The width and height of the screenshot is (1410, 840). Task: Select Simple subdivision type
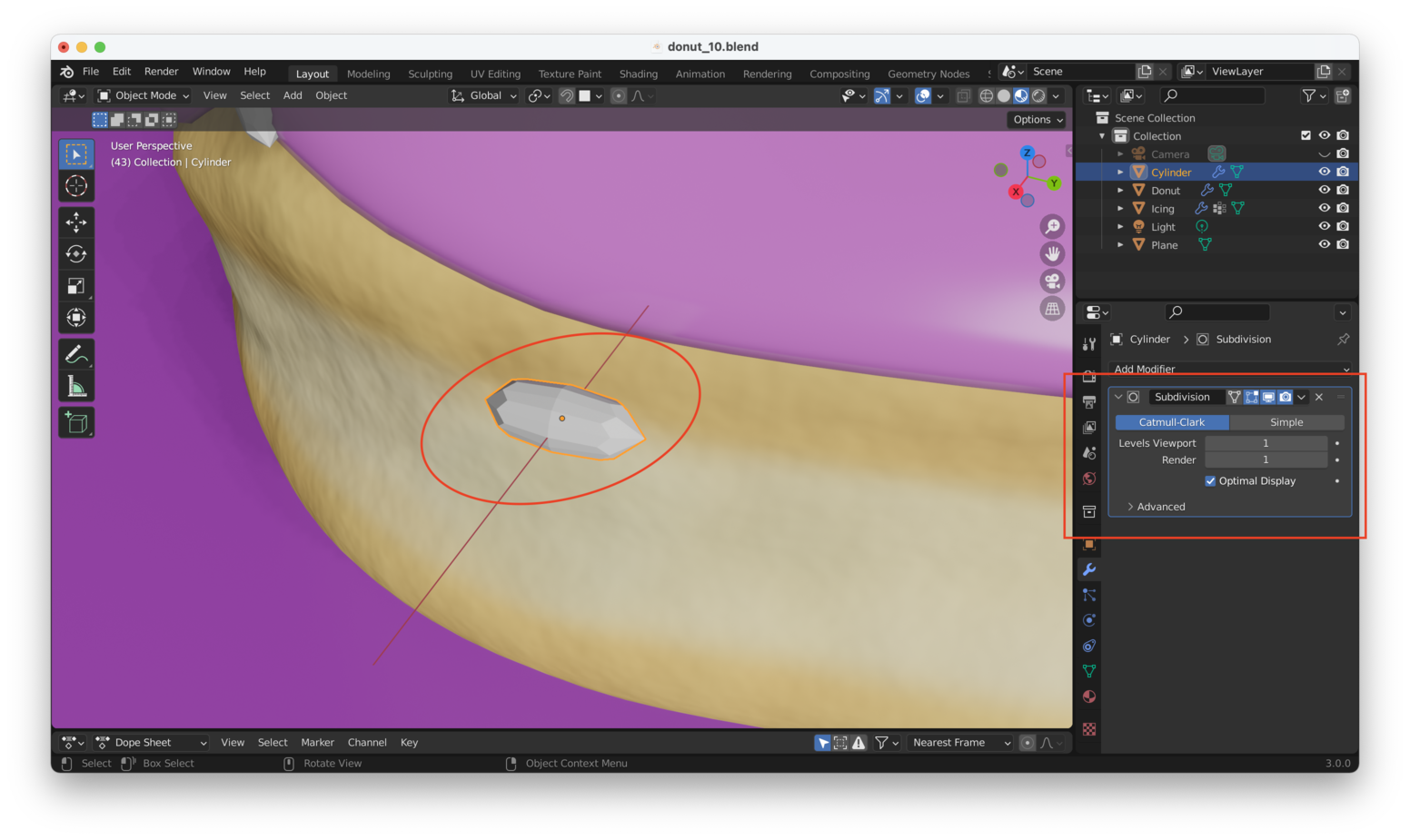tap(1286, 422)
